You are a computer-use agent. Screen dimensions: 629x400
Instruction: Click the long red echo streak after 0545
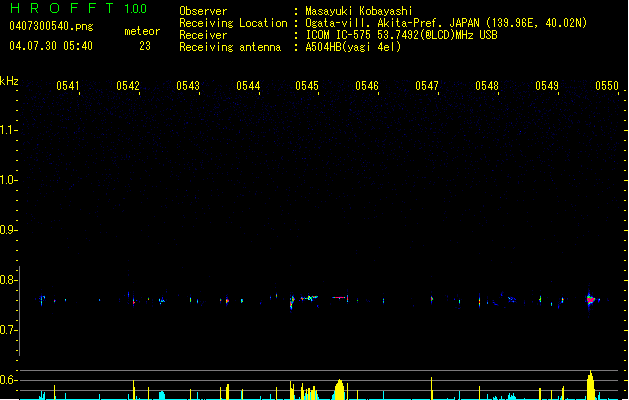coord(339,298)
